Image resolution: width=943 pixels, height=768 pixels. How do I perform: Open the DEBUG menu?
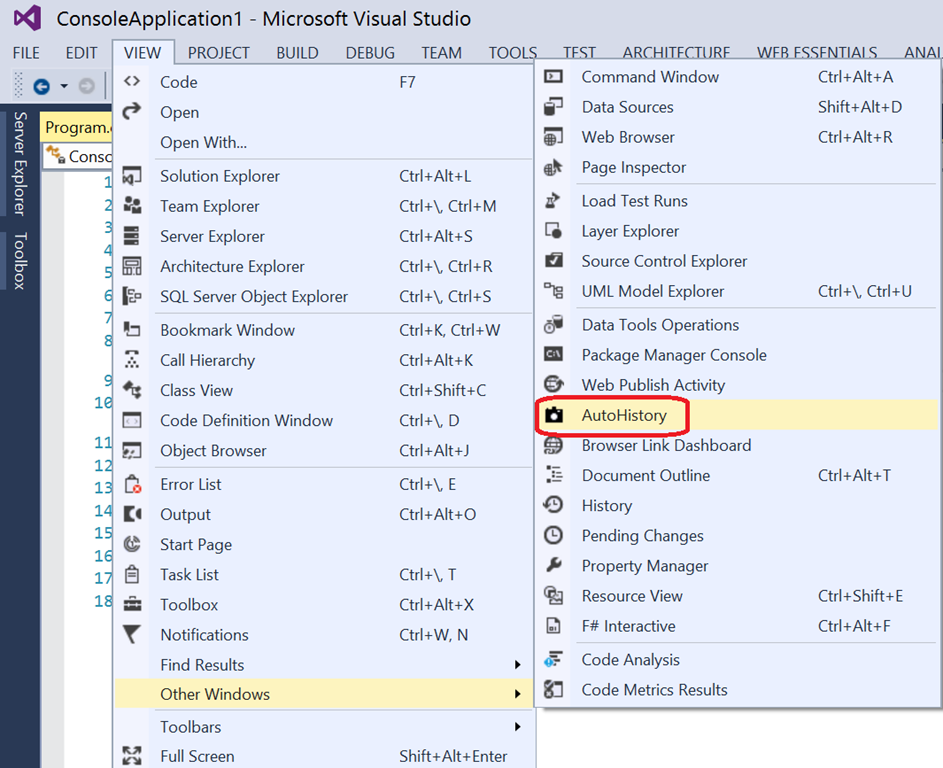point(370,53)
